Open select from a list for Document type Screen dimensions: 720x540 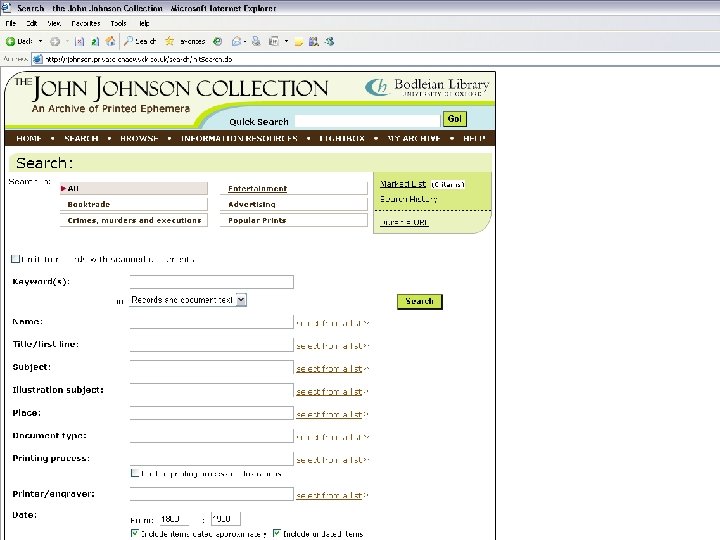332,437
